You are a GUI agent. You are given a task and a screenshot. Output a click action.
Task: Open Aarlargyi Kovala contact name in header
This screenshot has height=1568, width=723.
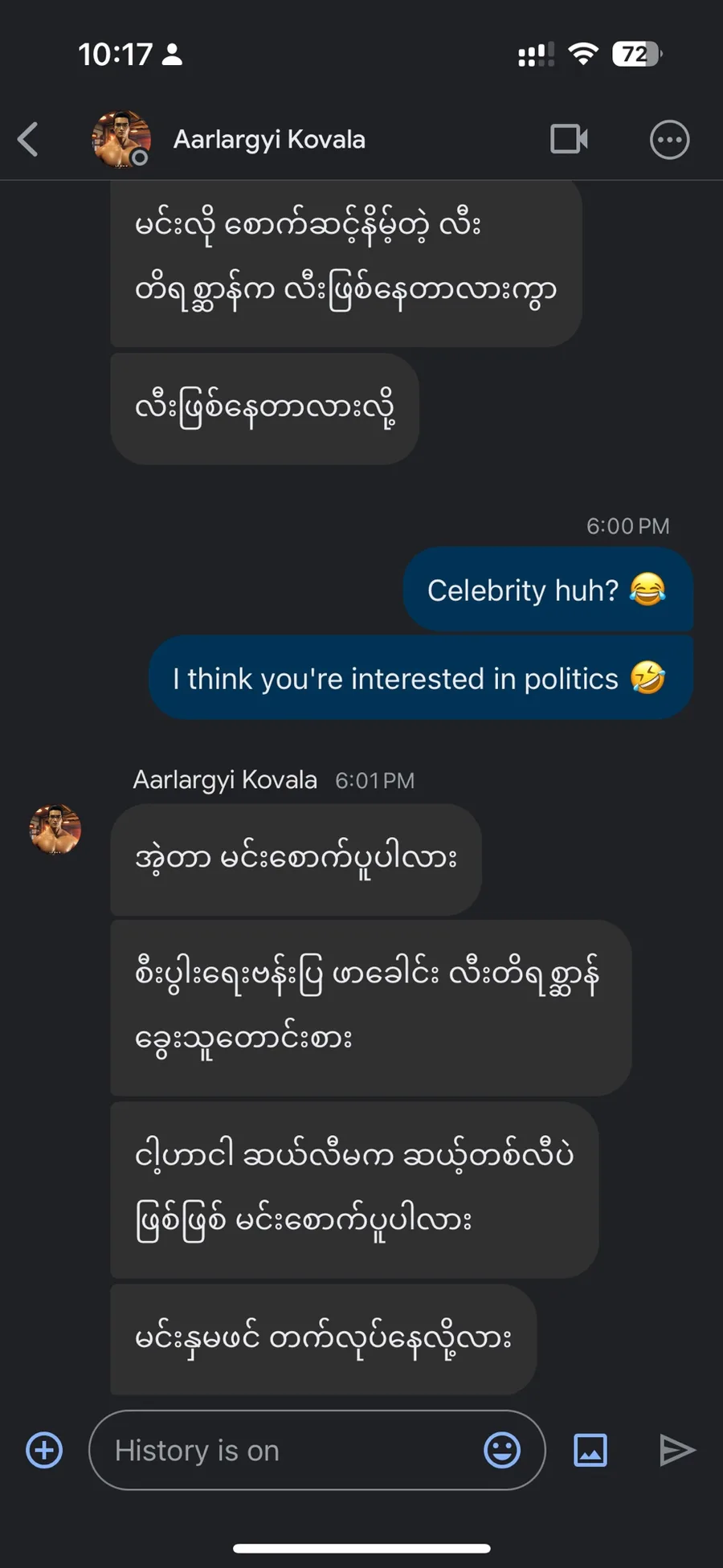[x=269, y=140]
